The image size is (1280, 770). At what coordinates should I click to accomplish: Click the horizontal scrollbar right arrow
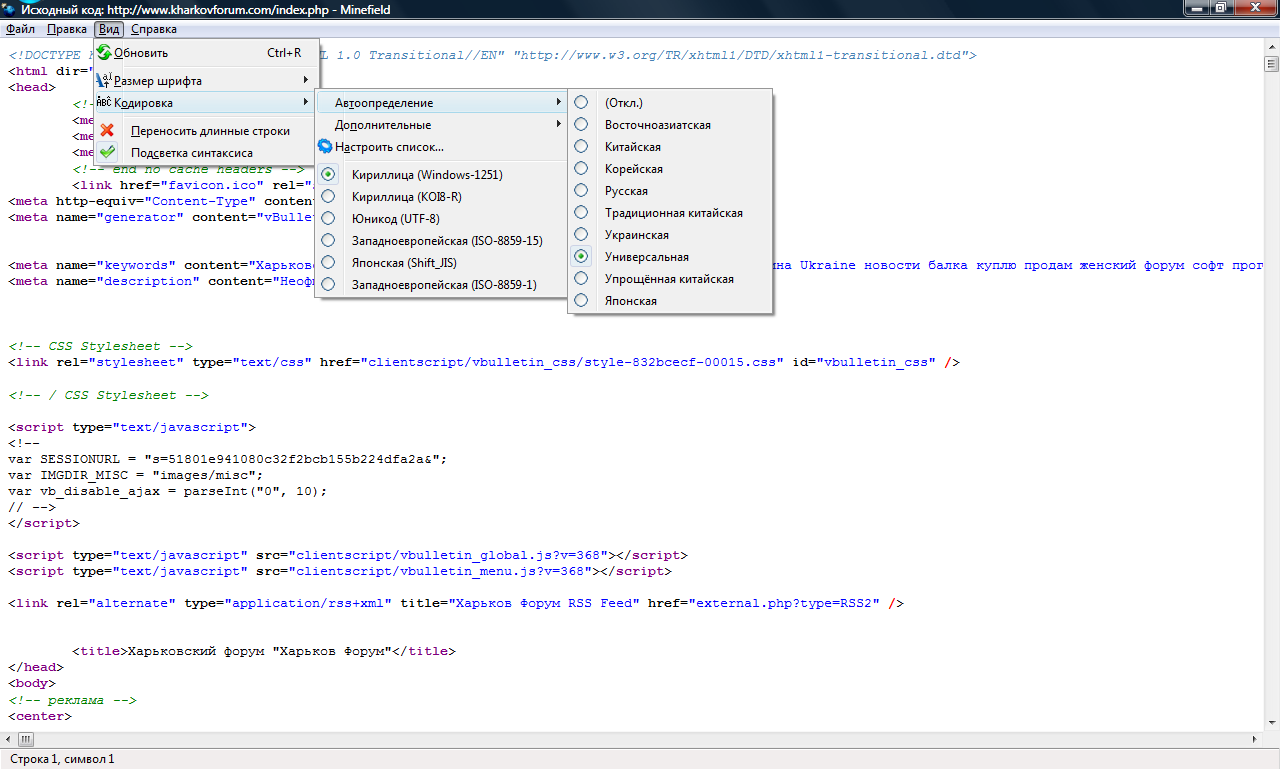coord(1255,739)
